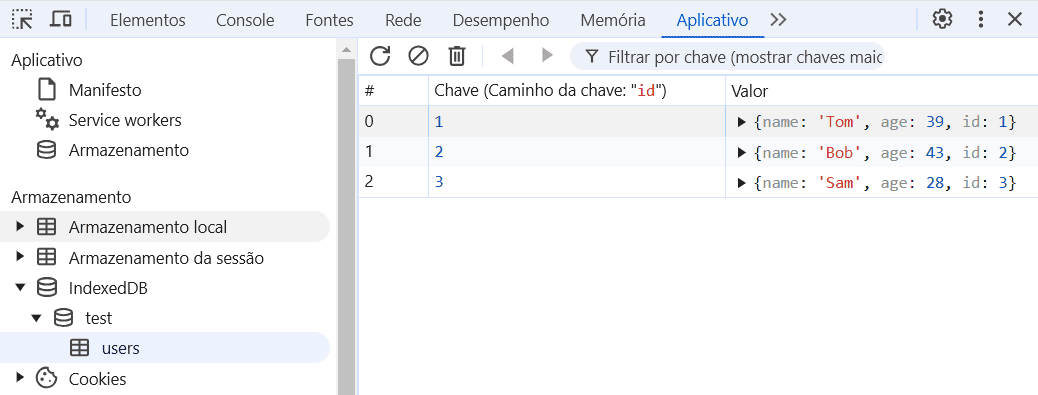The width and height of the screenshot is (1038, 395).
Task: Click the IndexedDB database icon
Action: point(46,287)
